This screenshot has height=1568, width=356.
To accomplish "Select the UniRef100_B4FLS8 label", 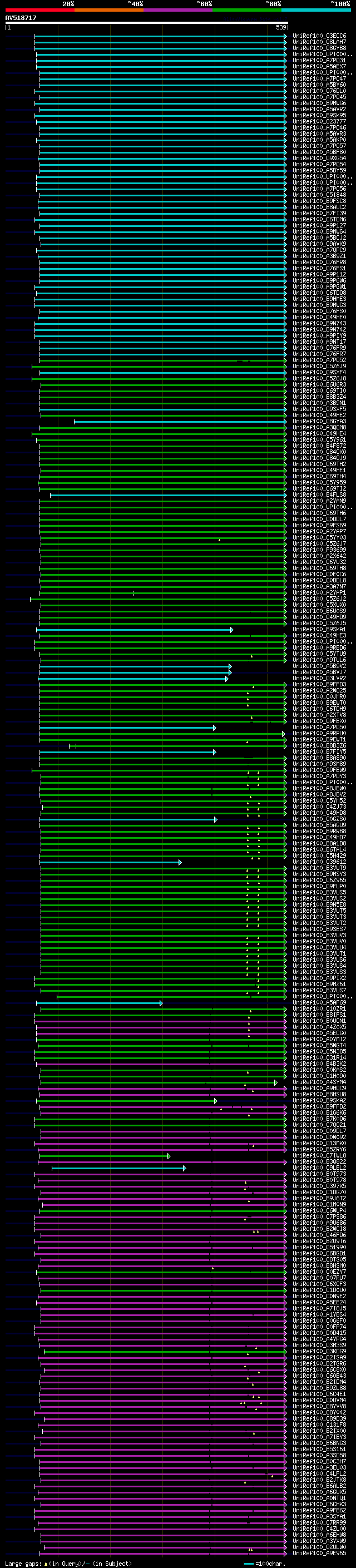I will (x=319, y=495).
